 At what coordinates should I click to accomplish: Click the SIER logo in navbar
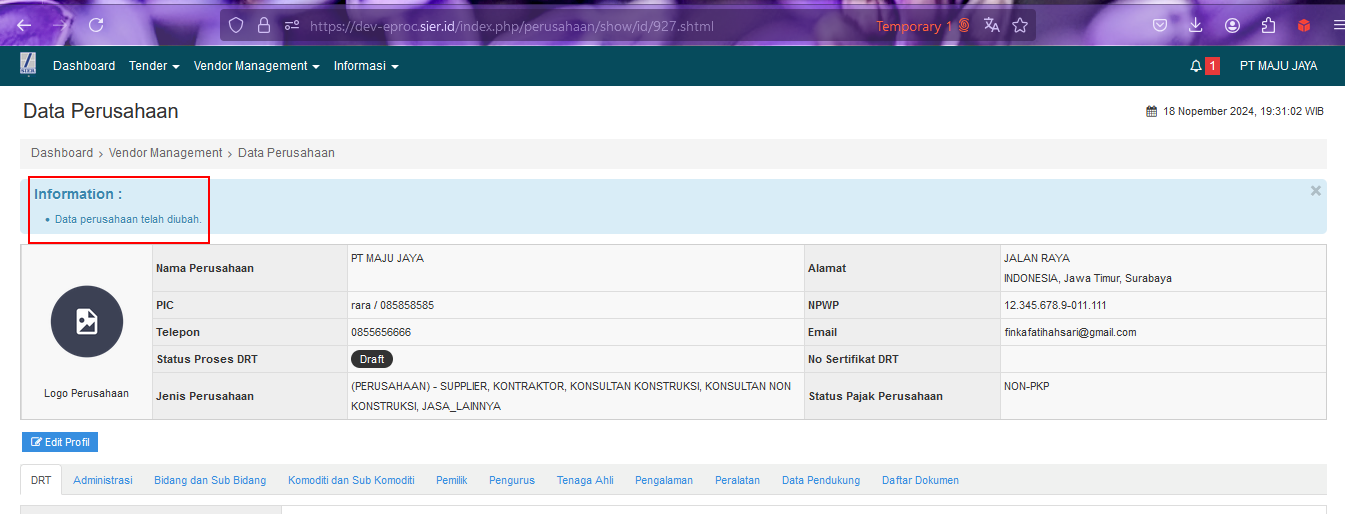28,65
